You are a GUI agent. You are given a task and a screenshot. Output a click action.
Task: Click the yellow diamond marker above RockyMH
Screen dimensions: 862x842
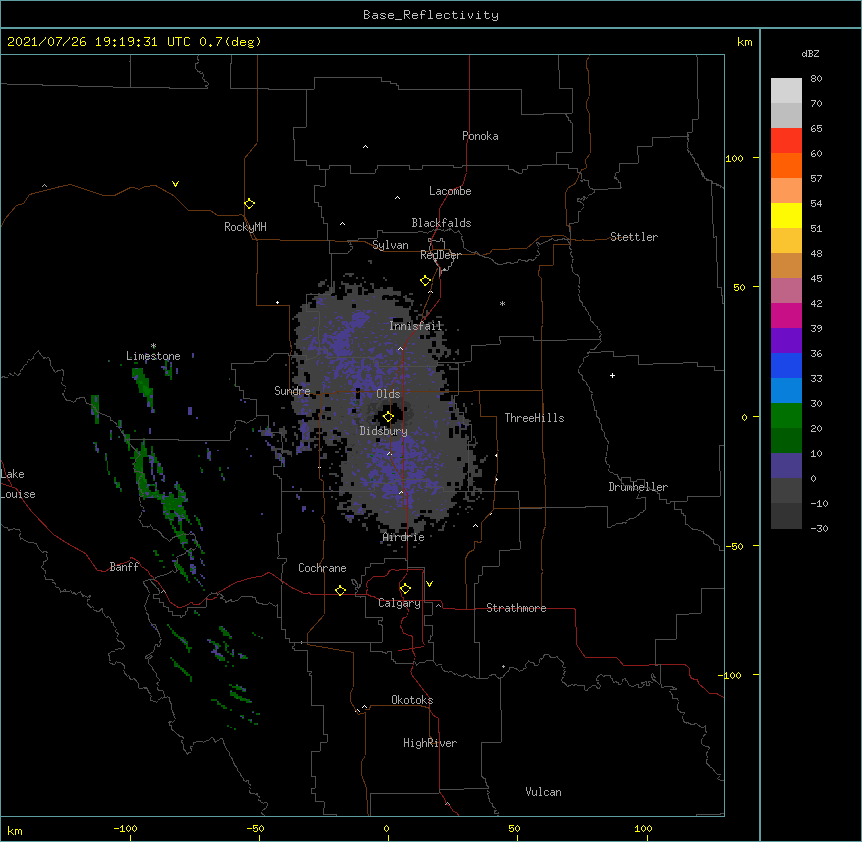249,204
